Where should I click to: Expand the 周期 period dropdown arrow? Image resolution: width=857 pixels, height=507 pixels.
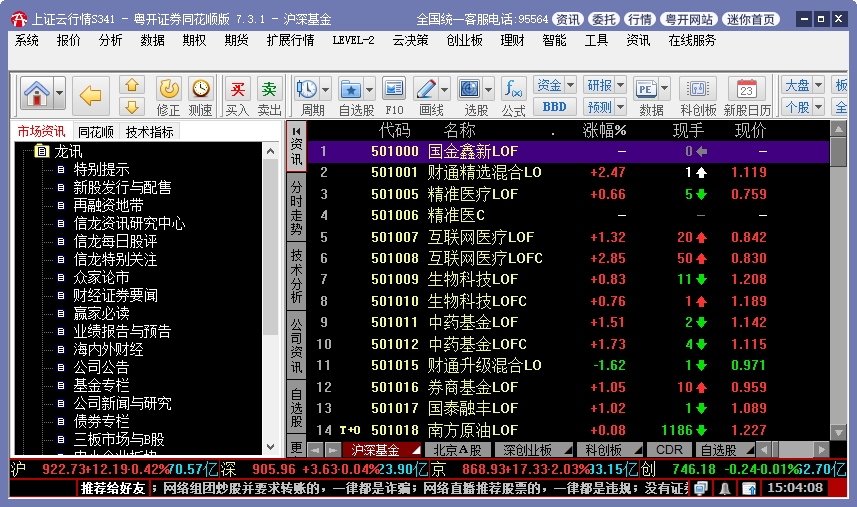point(326,89)
